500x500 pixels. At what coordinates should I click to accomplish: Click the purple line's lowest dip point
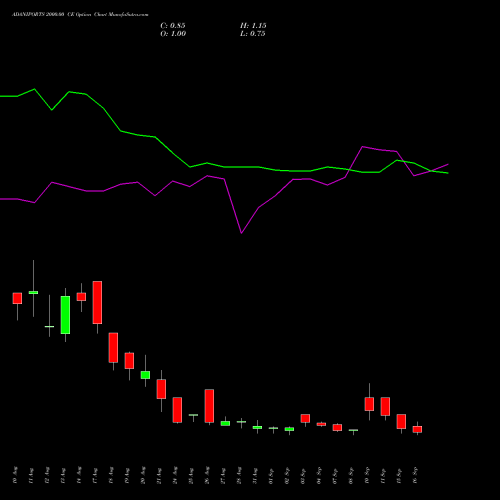point(241,233)
